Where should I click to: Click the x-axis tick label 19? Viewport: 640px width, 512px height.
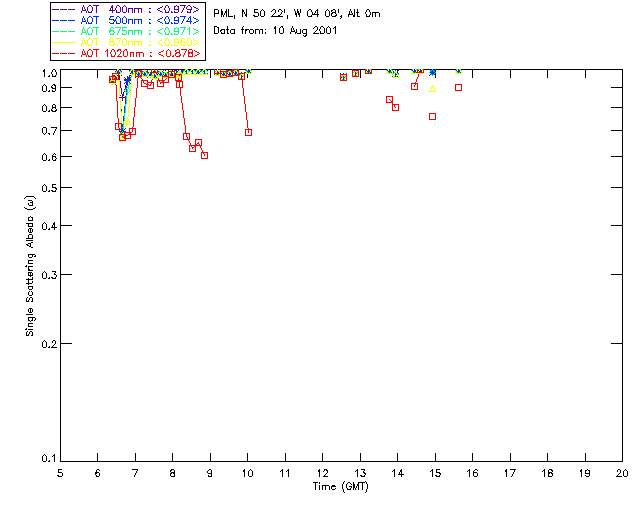(x=585, y=473)
